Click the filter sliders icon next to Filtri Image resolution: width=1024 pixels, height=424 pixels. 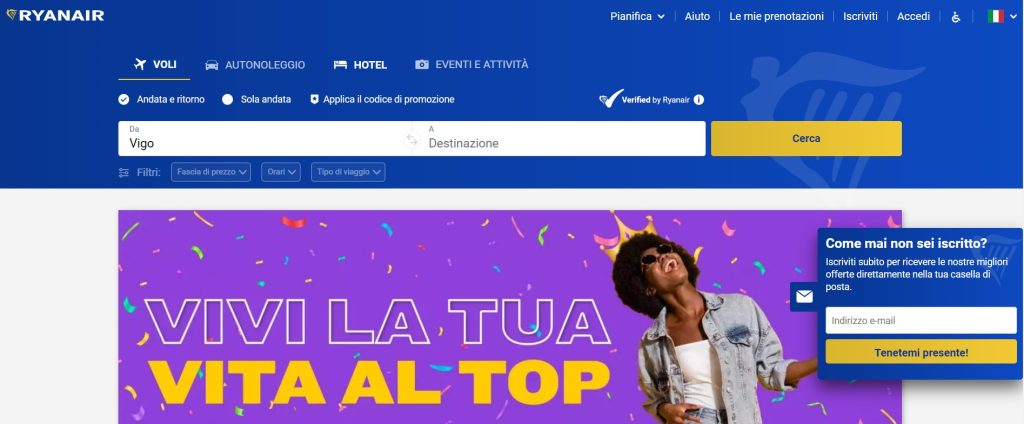(x=123, y=172)
